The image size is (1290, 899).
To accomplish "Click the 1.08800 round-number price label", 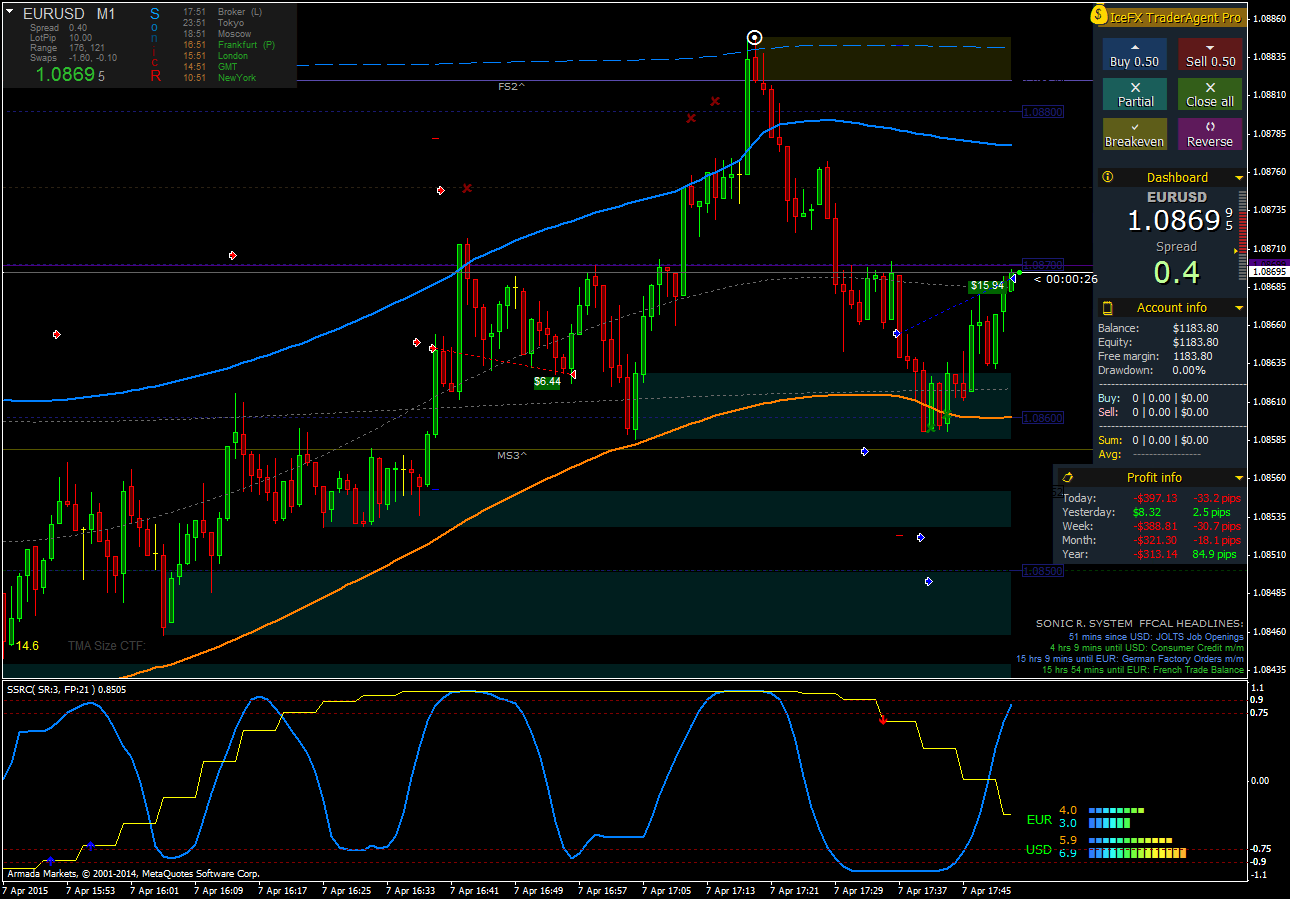I will 1042,113.
